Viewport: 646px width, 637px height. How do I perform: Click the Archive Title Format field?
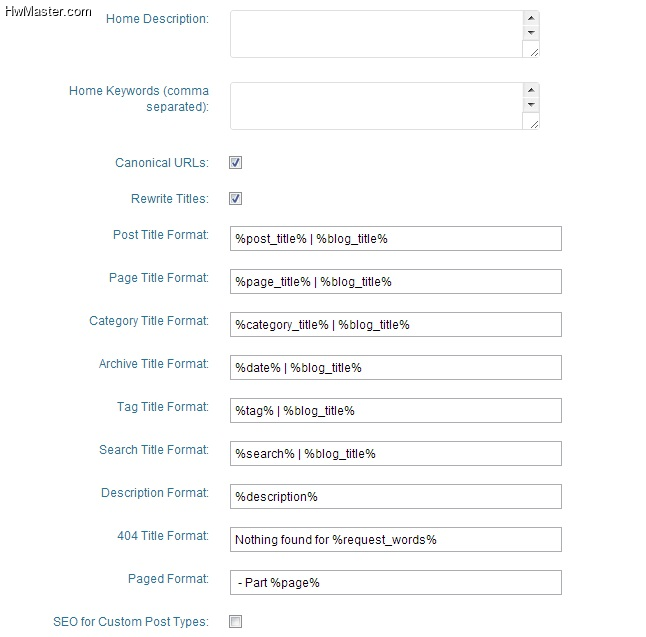click(396, 368)
